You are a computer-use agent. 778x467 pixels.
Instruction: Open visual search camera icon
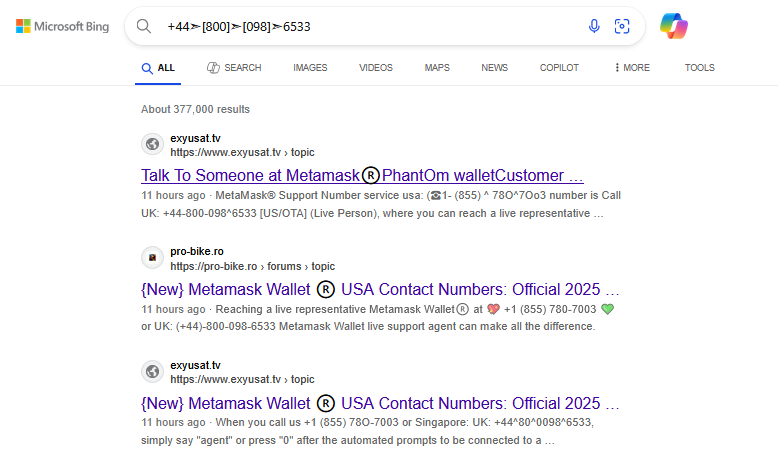(x=622, y=26)
